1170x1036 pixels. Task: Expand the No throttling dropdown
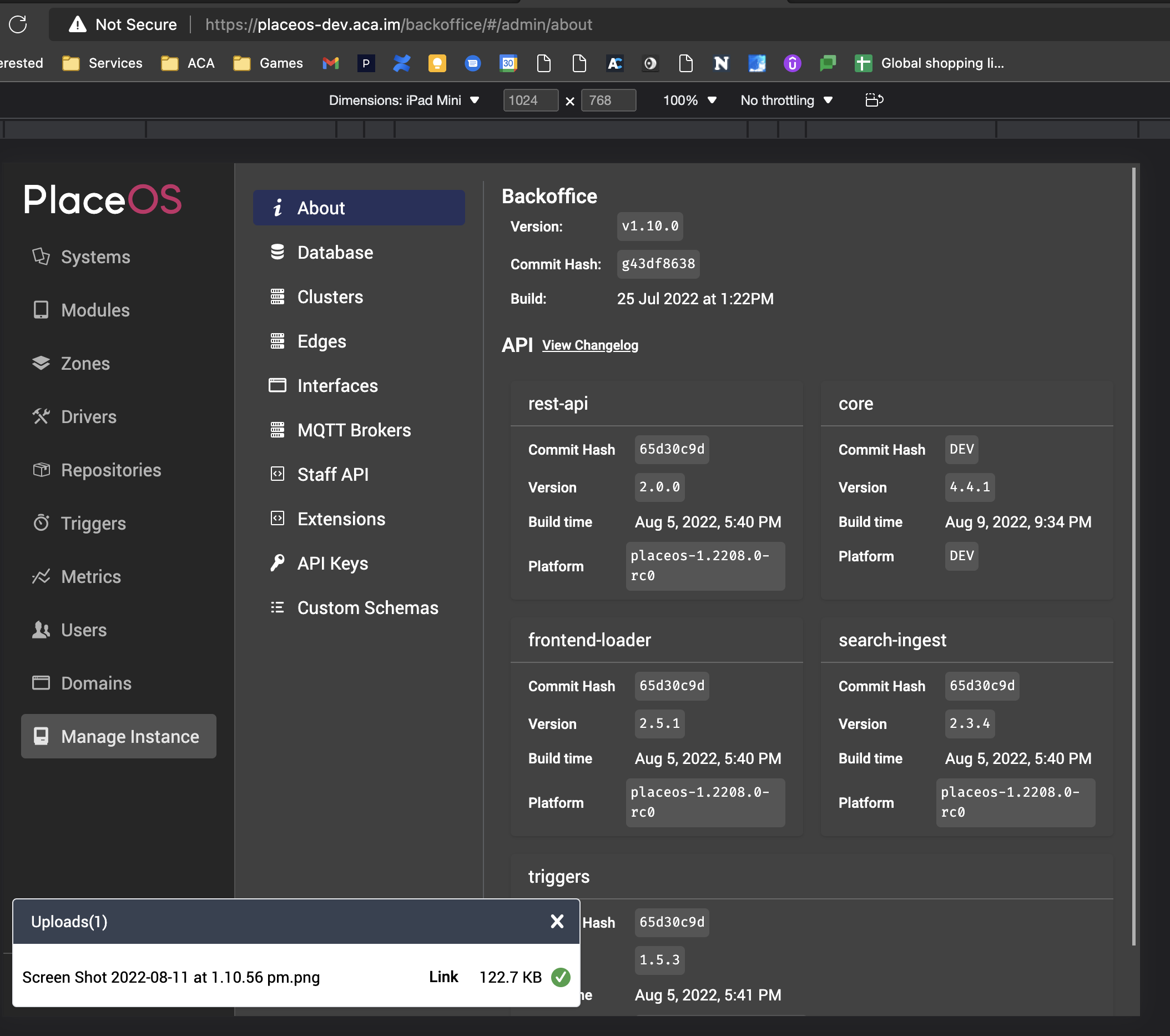pos(786,100)
